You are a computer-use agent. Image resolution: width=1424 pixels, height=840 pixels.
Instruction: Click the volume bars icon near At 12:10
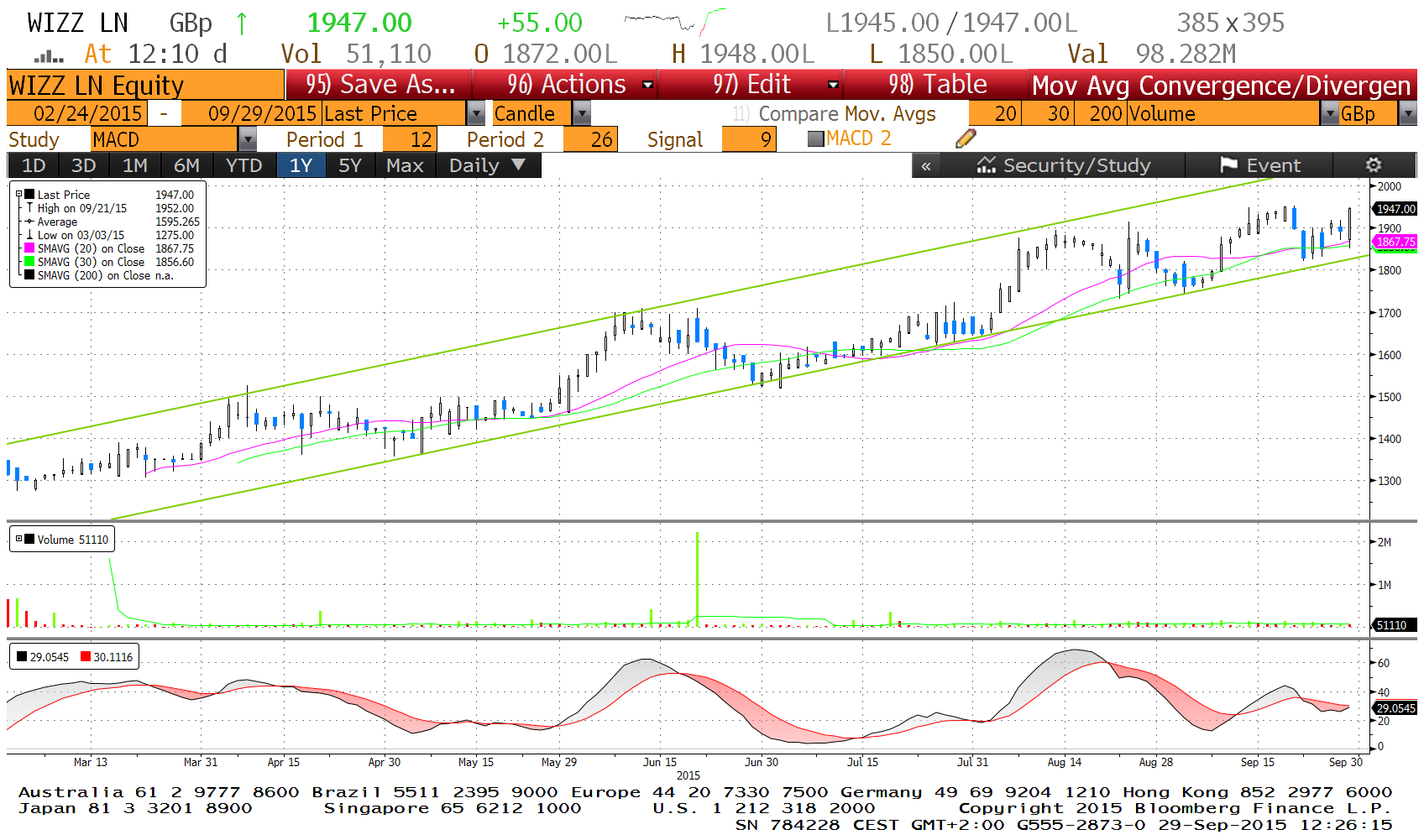tap(49, 56)
